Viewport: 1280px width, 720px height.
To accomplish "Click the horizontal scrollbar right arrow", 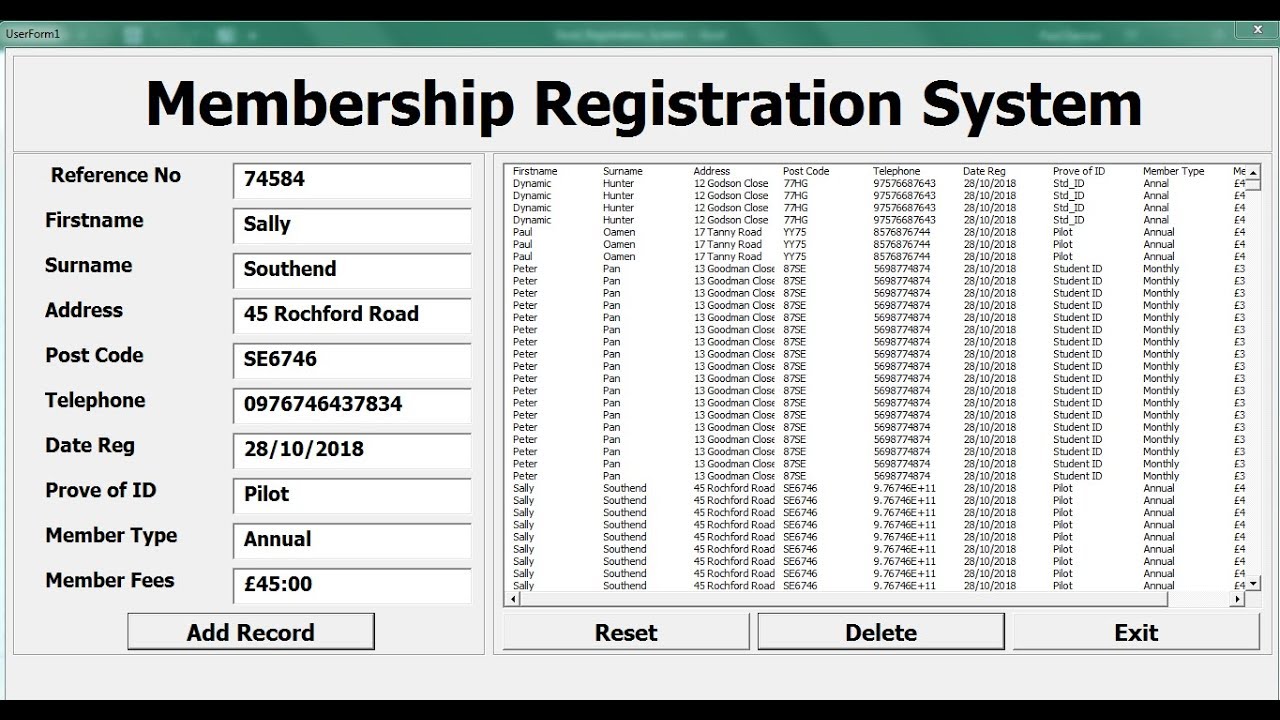I will [x=1238, y=599].
